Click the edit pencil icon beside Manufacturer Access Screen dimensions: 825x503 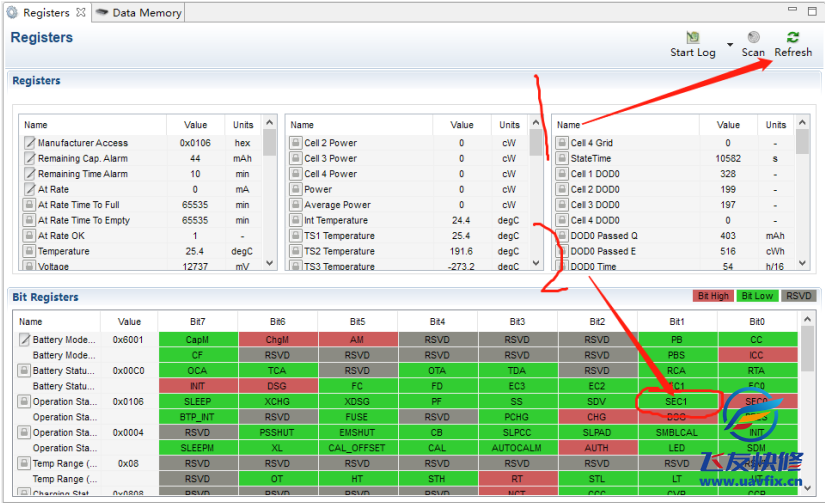pos(29,143)
